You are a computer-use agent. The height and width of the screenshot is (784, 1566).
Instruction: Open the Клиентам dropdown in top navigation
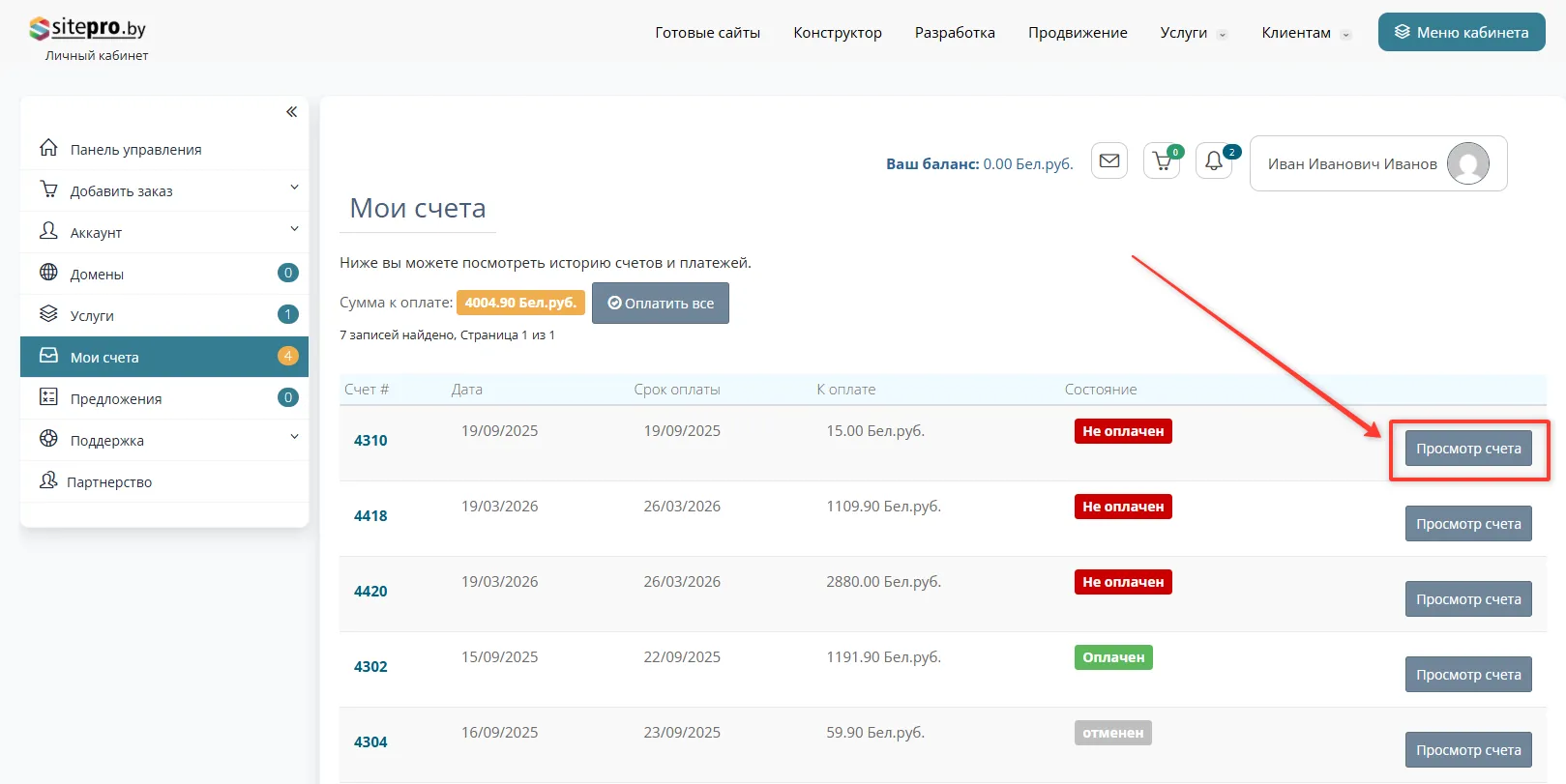[x=1305, y=33]
